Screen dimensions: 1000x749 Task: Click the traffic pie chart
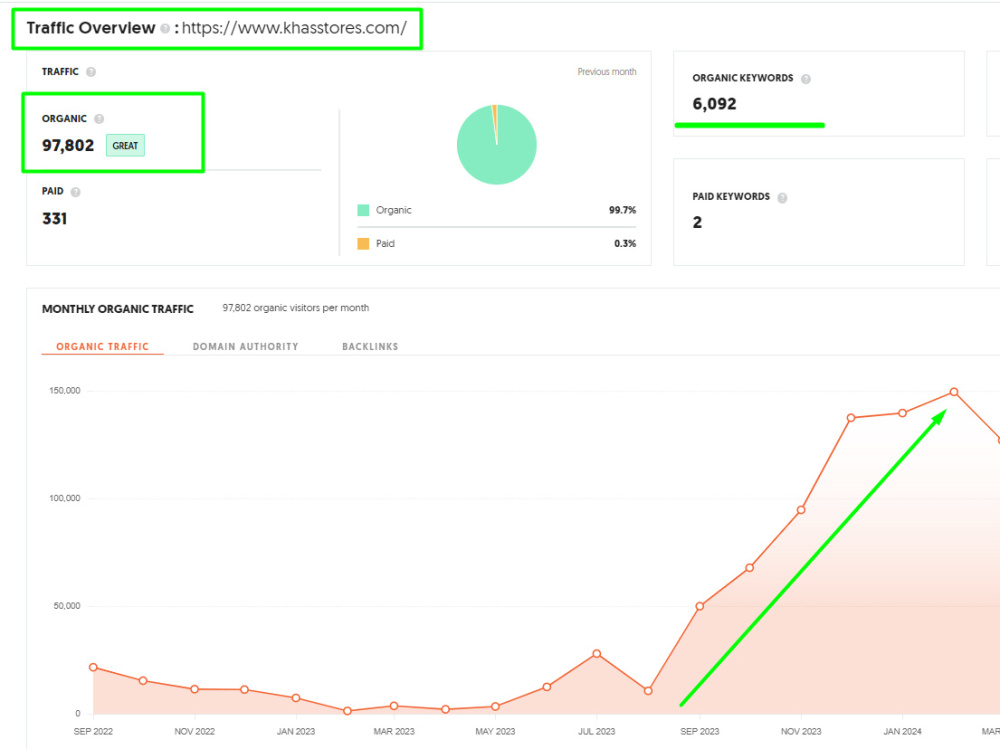tap(497, 145)
